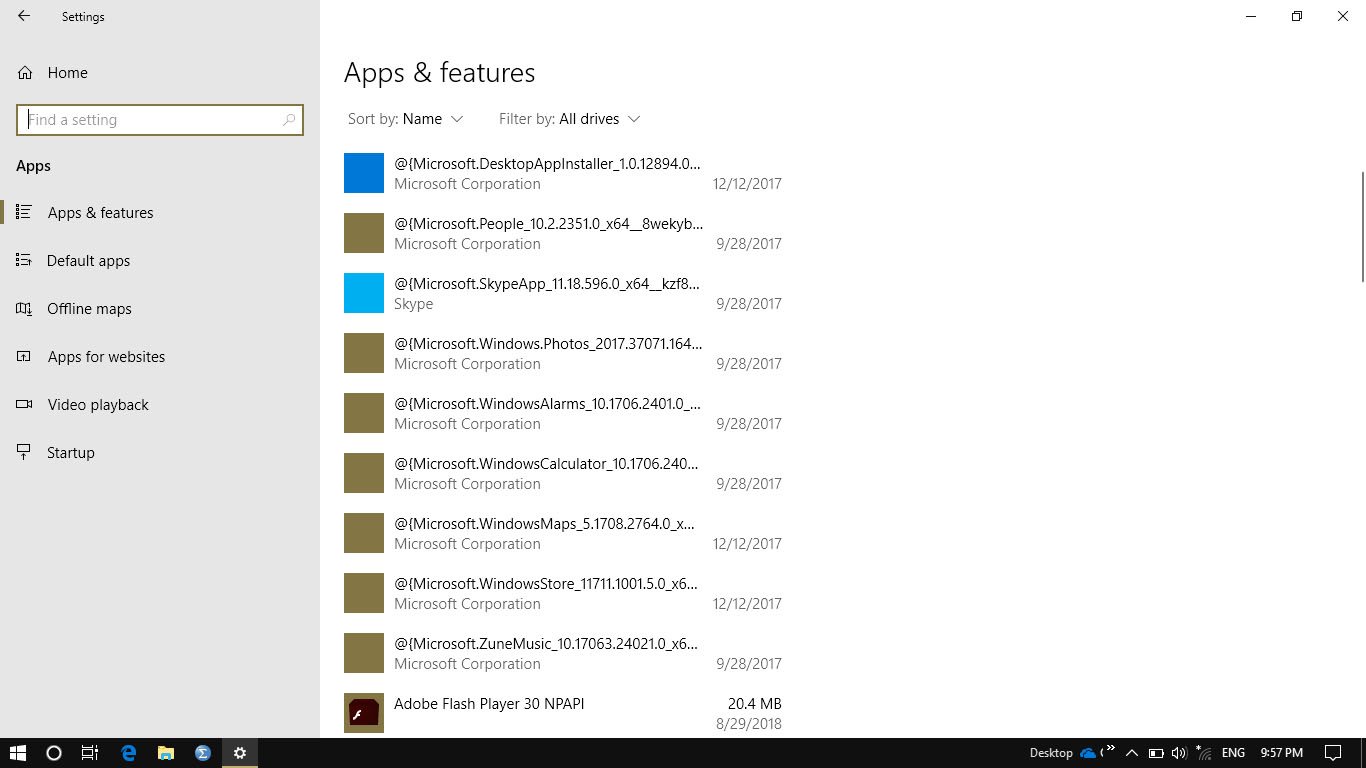1366x768 pixels.
Task: Click the SkypeApp light blue icon
Action: coord(364,293)
